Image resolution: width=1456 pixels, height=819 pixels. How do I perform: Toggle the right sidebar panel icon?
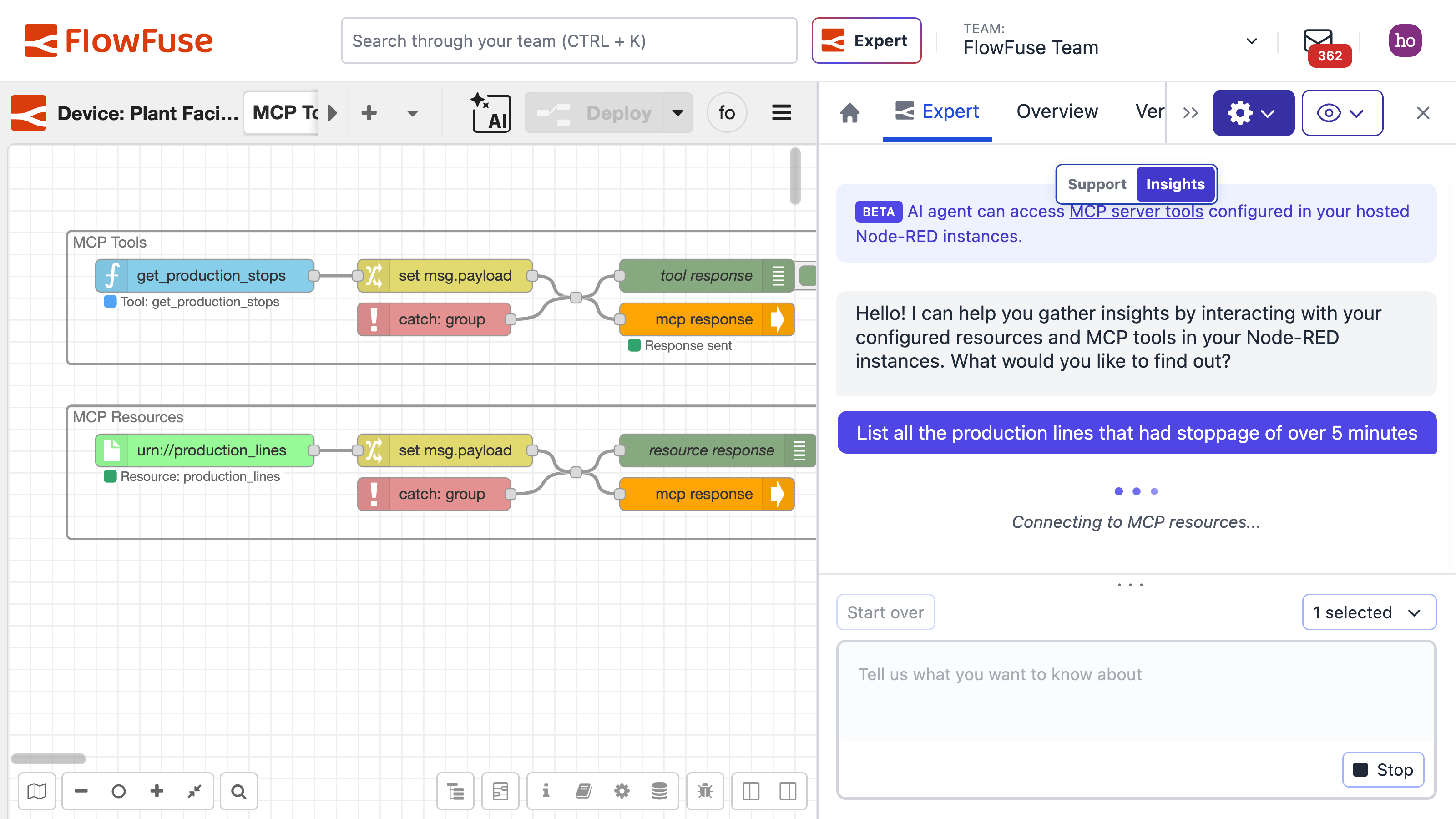tap(787, 791)
